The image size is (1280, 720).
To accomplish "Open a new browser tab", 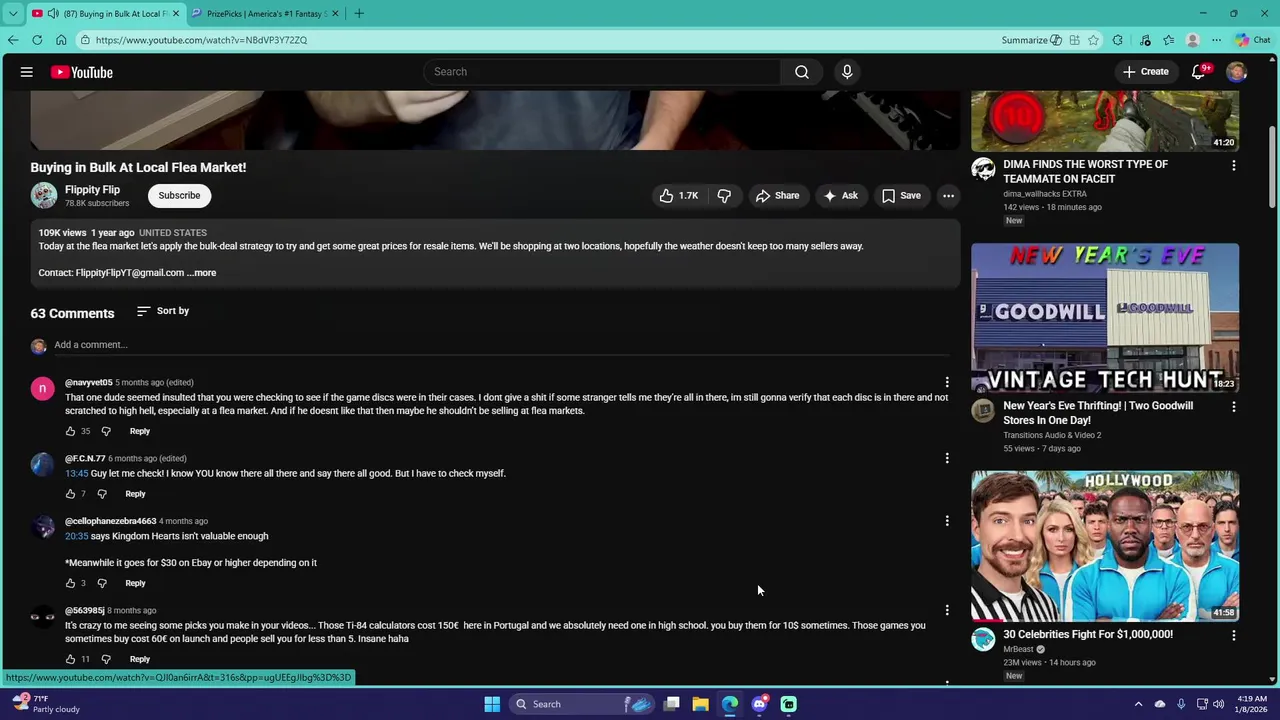I will 359,13.
